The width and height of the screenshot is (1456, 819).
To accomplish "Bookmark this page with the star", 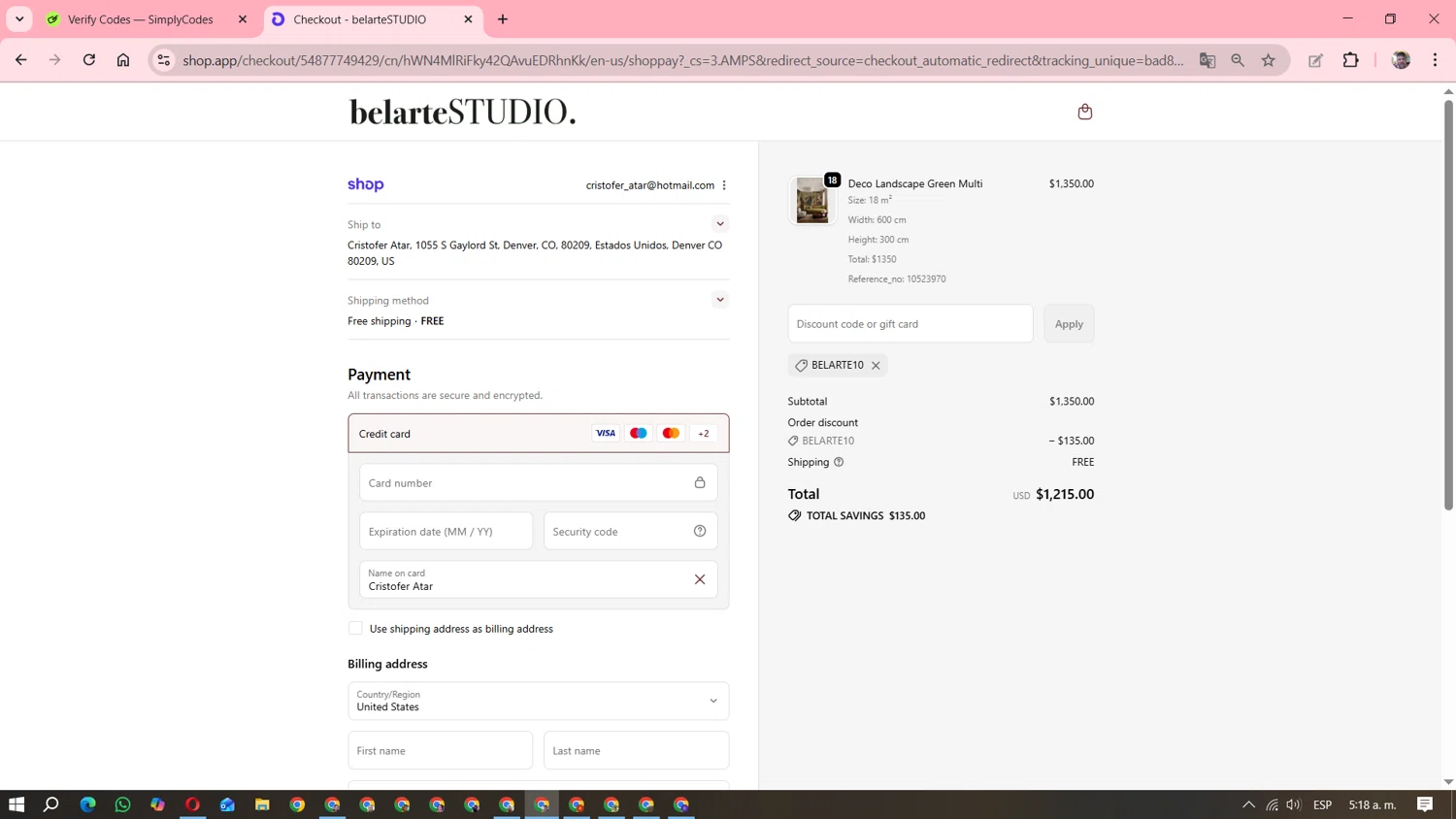I will pyautogui.click(x=1269, y=60).
